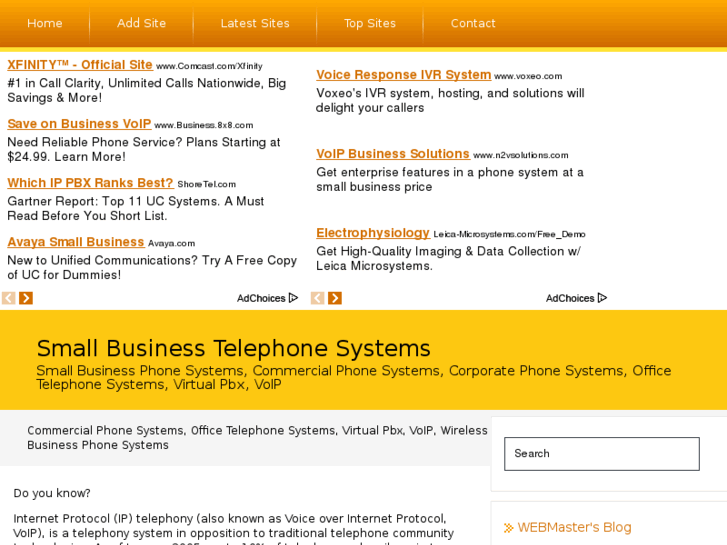Click the Avaya.com URL text
This screenshot has height=545, width=727.
click(172, 244)
